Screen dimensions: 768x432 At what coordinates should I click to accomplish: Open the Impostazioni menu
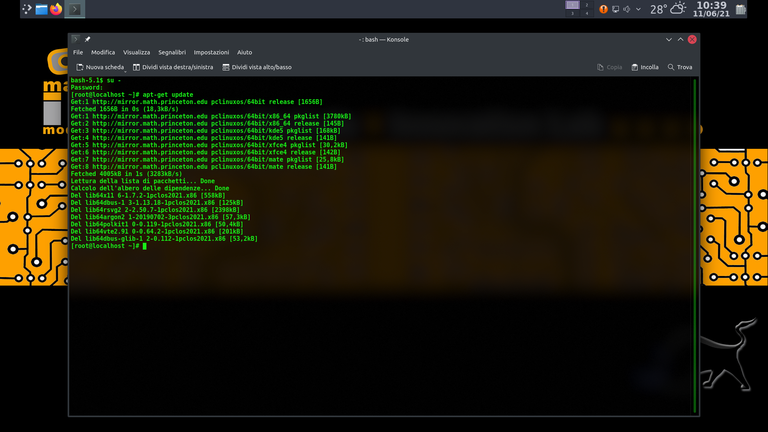coord(211,52)
